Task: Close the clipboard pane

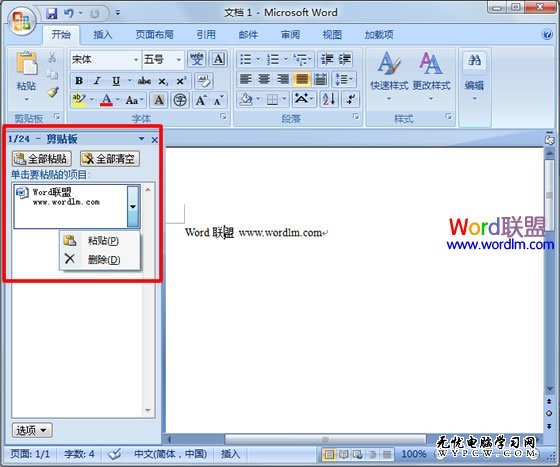Action: [x=154, y=140]
